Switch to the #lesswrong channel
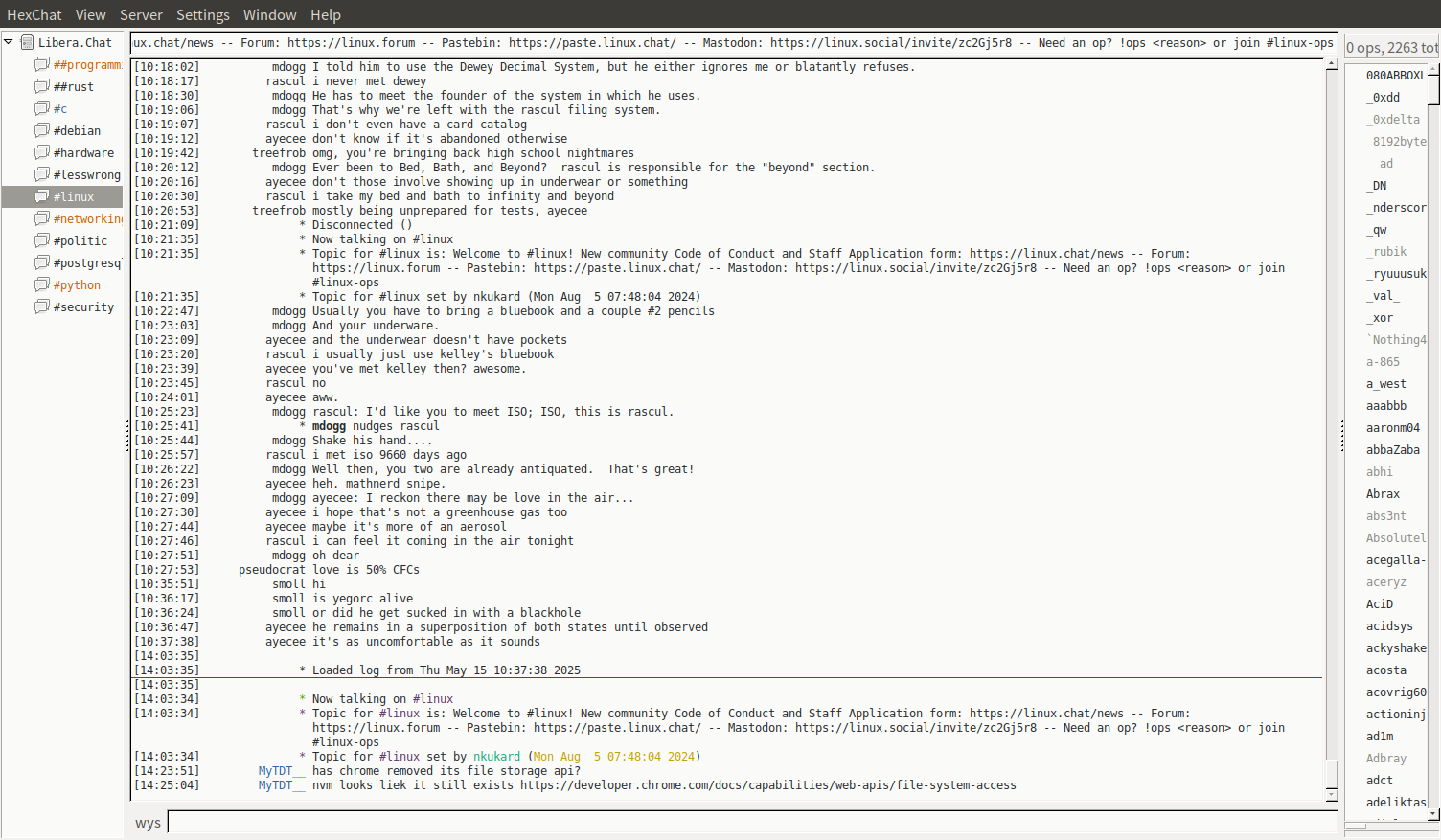The image size is (1441, 840). coord(86,174)
